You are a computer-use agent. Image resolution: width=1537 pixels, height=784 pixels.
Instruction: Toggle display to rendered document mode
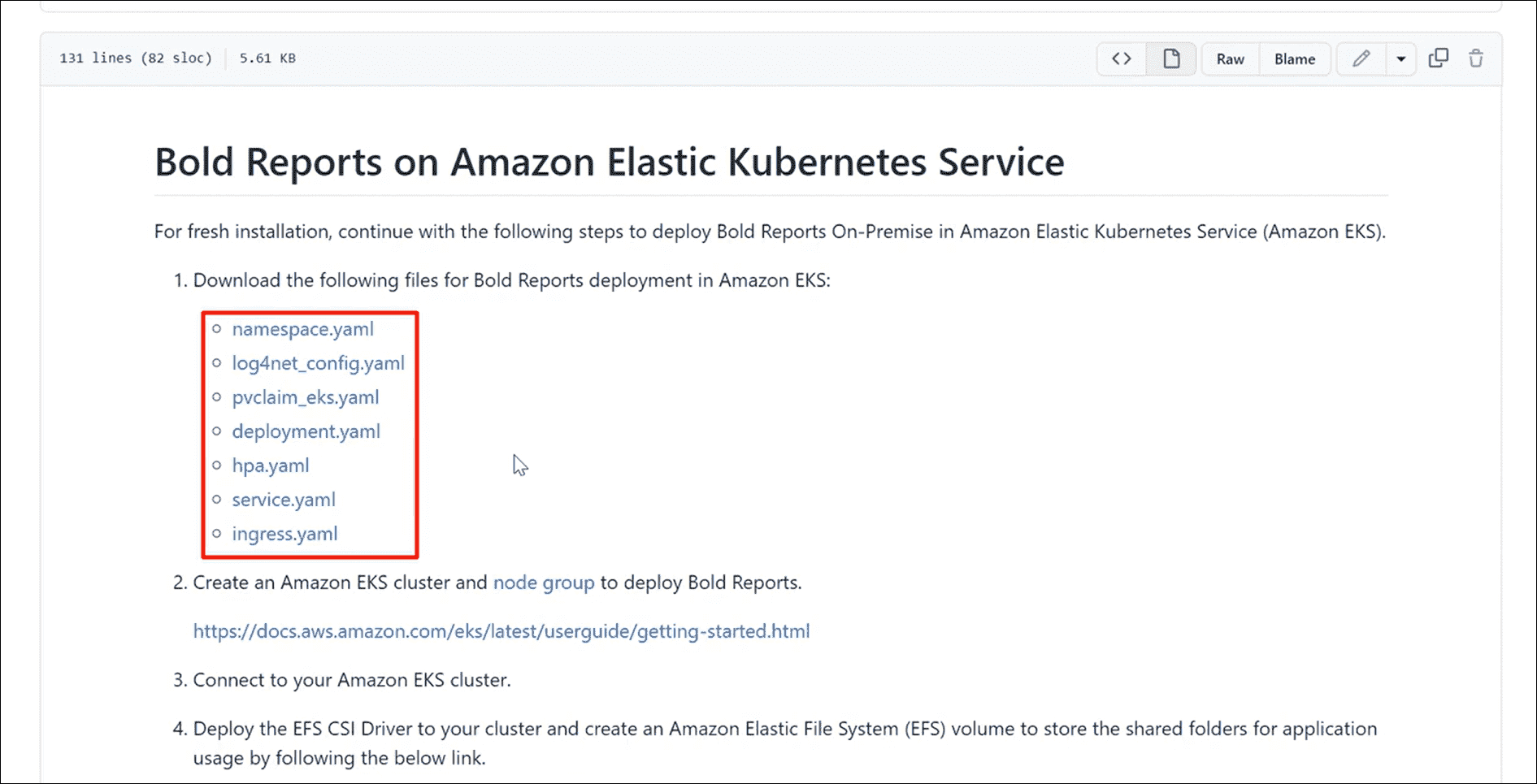point(1170,58)
